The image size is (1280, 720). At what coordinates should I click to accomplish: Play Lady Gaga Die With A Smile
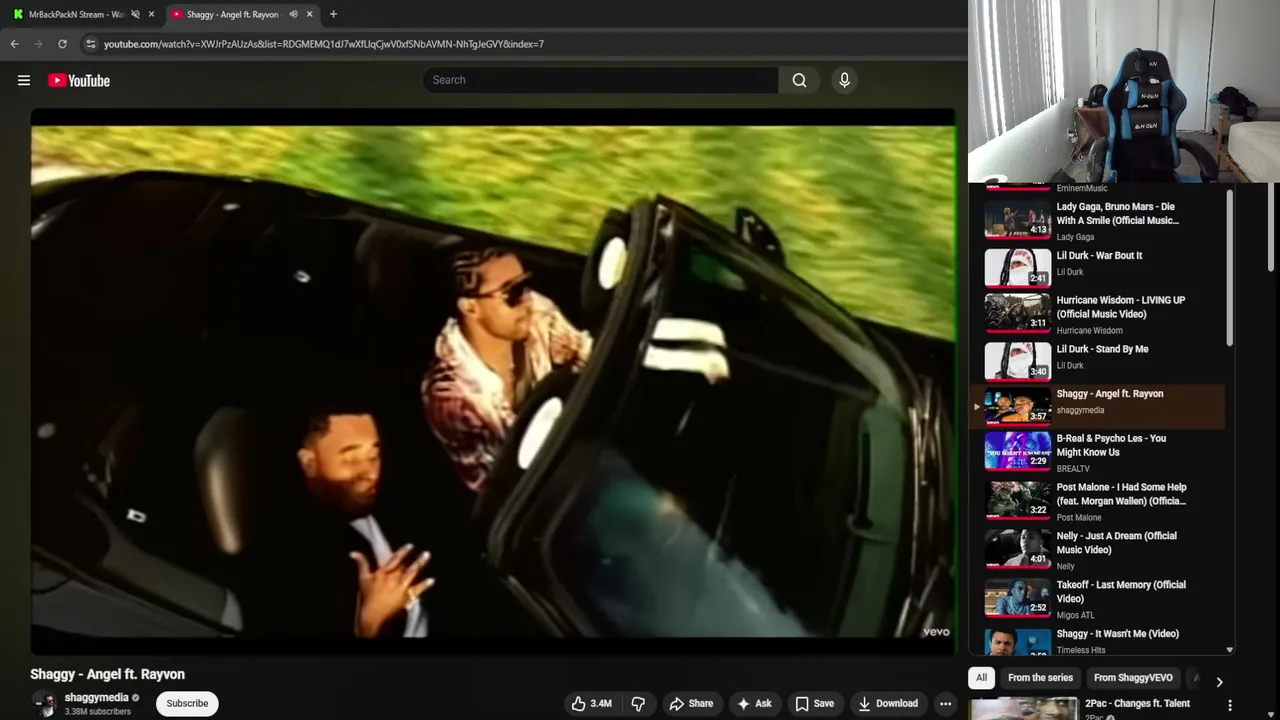1098,220
